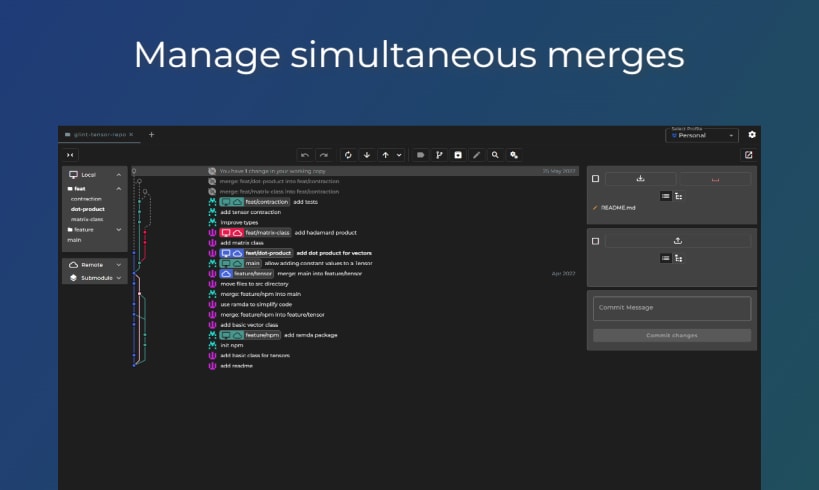Click the open external window icon
The width and height of the screenshot is (819, 490).
point(748,155)
